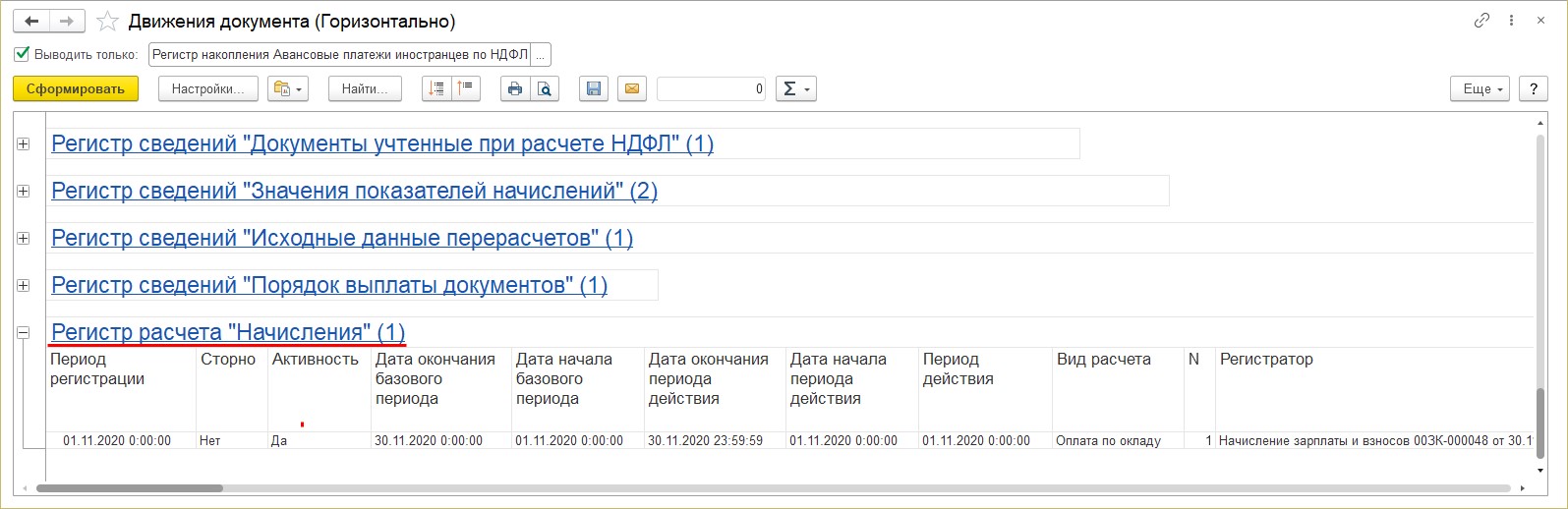This screenshot has width=1568, height=509.
Task: Uncheck the Выводить только checkbox
Action: [x=22, y=54]
